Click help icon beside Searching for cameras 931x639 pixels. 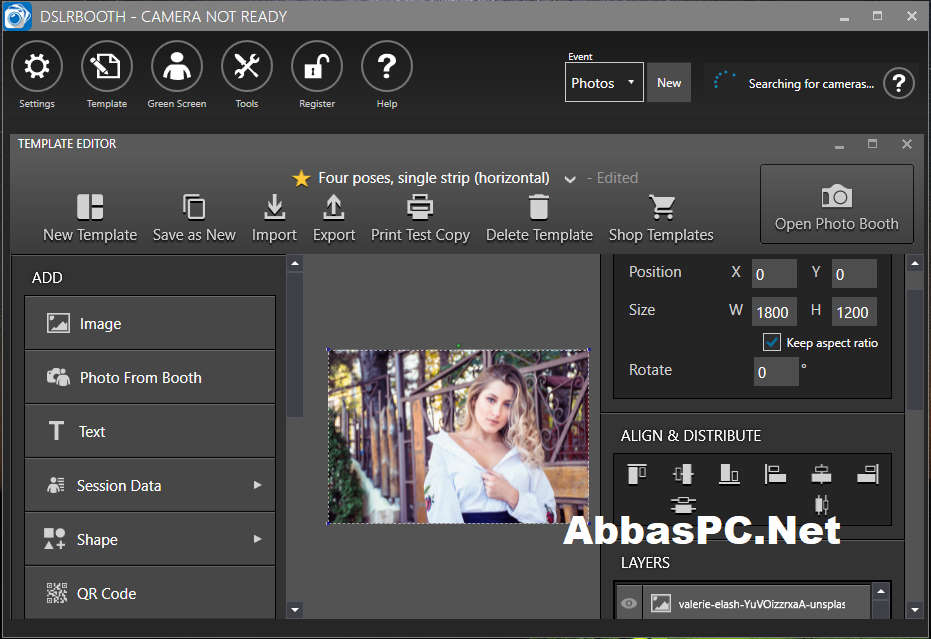tap(898, 84)
